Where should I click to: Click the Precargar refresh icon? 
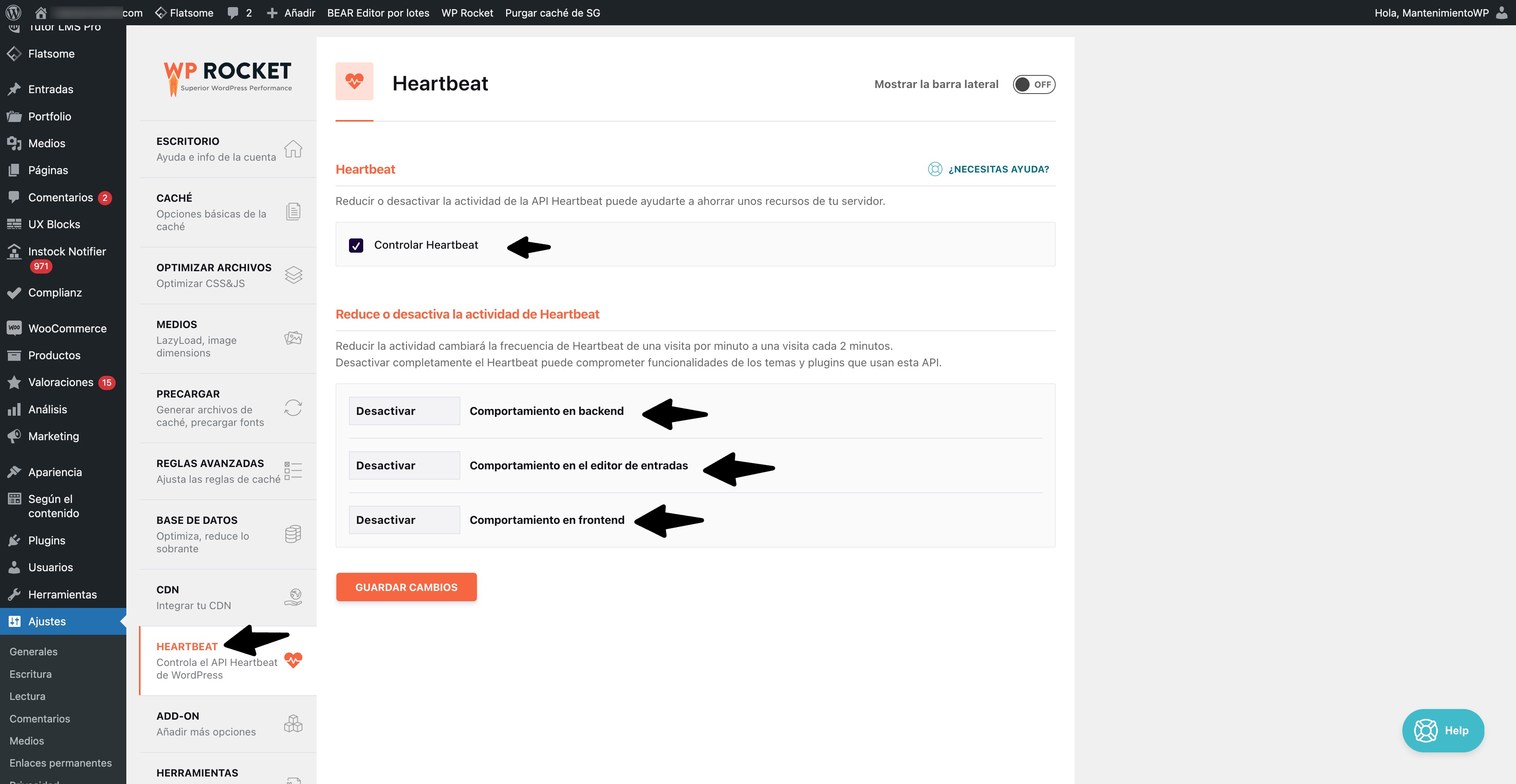tap(293, 408)
